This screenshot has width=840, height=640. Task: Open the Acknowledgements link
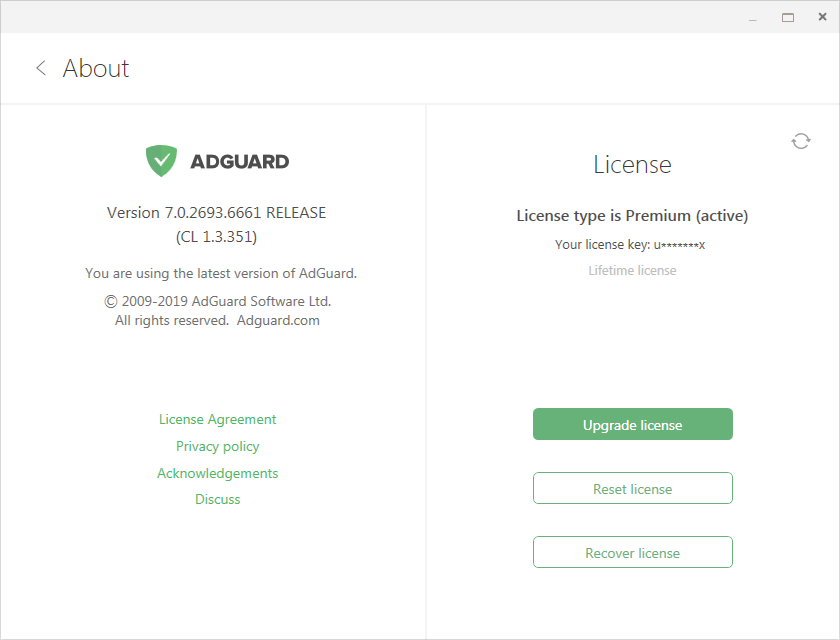[x=218, y=473]
